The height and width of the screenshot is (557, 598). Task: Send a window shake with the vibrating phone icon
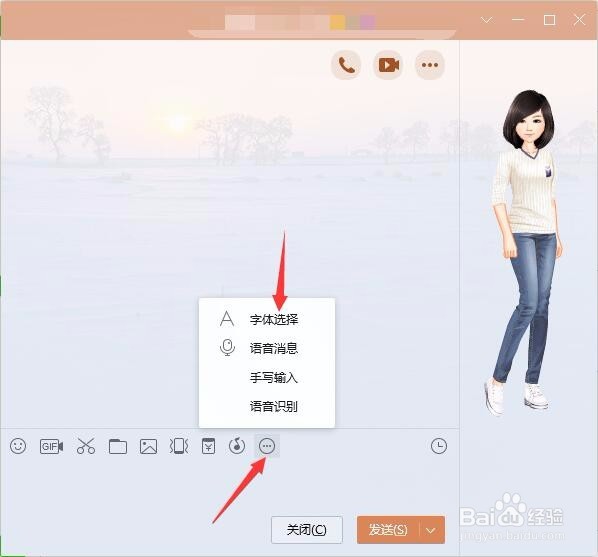coord(179,446)
